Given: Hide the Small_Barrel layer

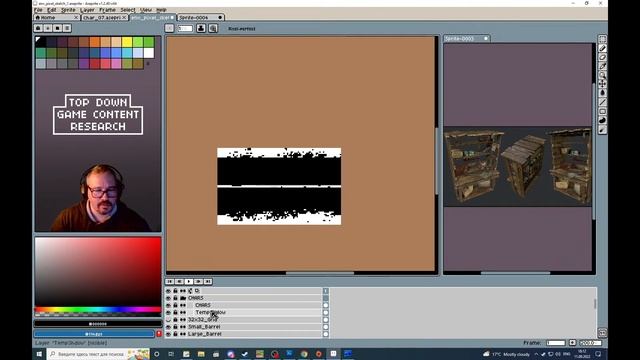Looking at the screenshot, I should [x=168, y=327].
